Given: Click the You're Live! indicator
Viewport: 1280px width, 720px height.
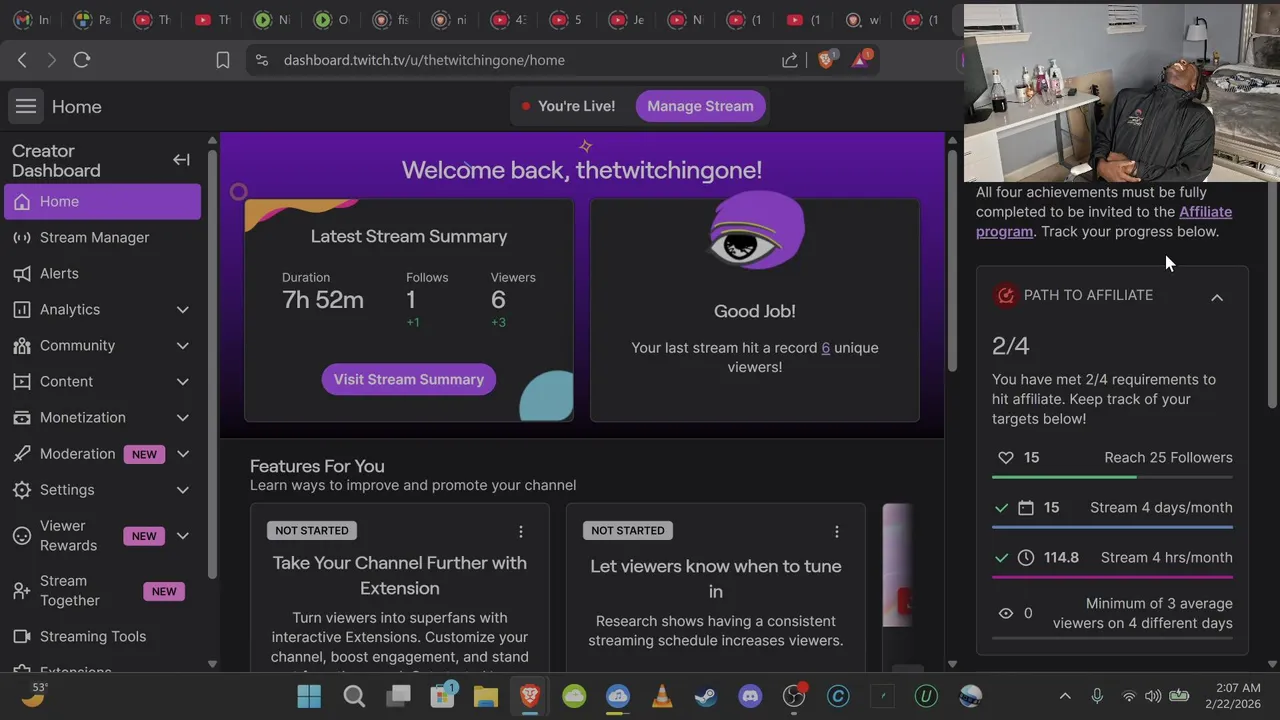Looking at the screenshot, I should click(x=568, y=106).
